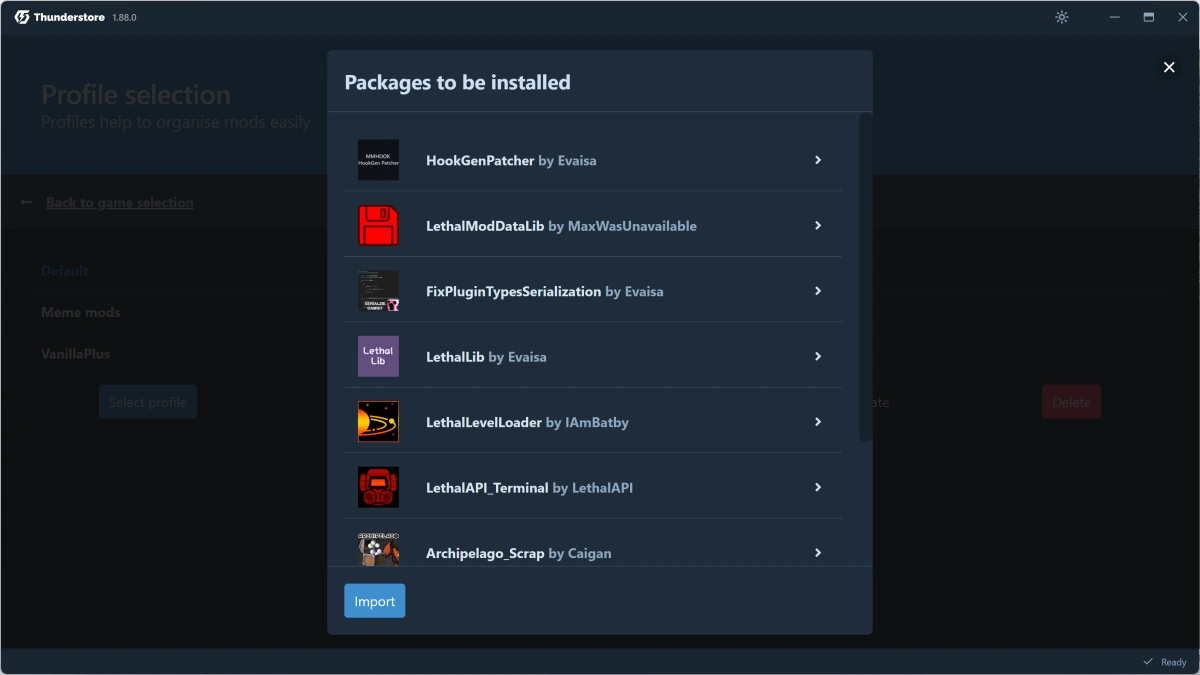Click the FixPluginTypesSerialization by Evaisa text
1200x675 pixels.
click(x=545, y=291)
